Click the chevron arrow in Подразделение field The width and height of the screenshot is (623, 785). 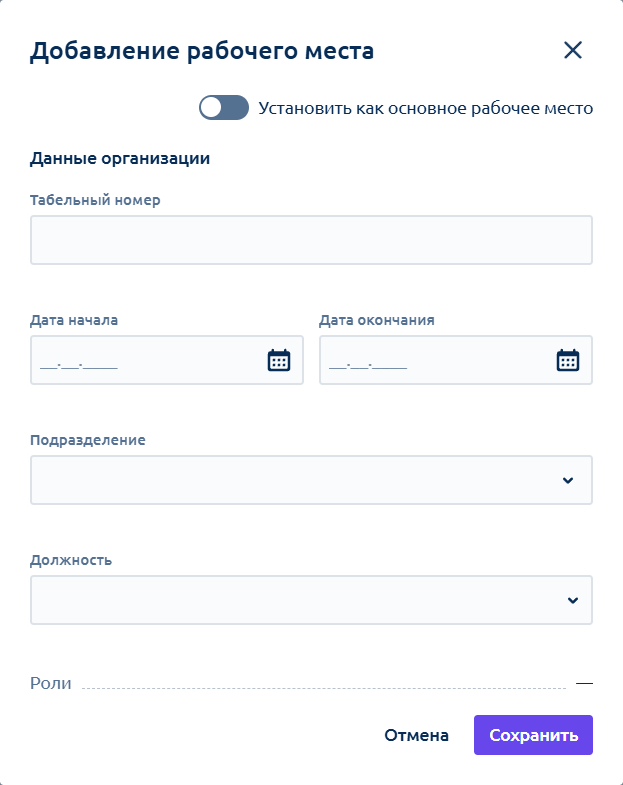568,480
